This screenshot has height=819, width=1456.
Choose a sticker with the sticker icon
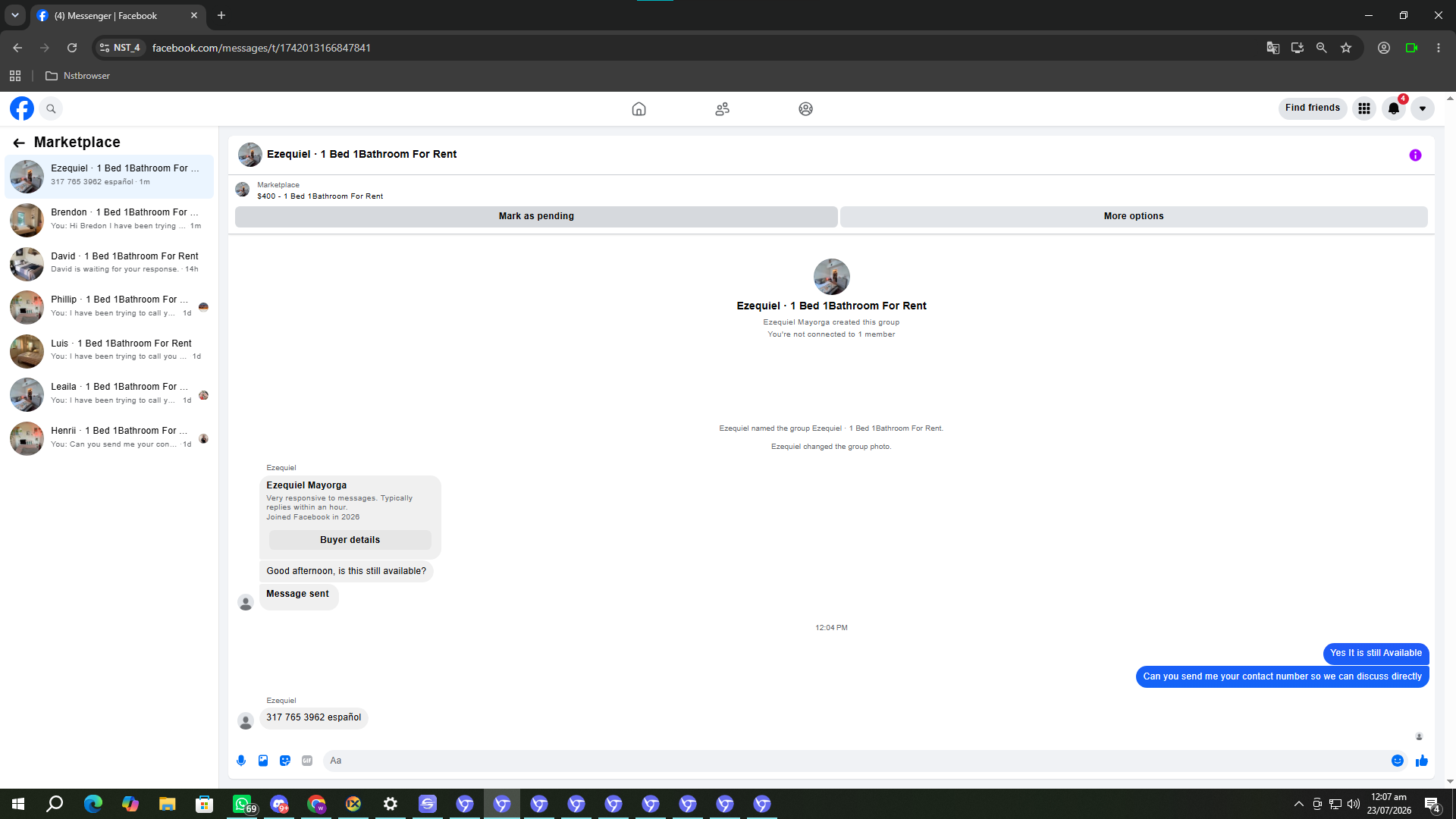click(285, 761)
